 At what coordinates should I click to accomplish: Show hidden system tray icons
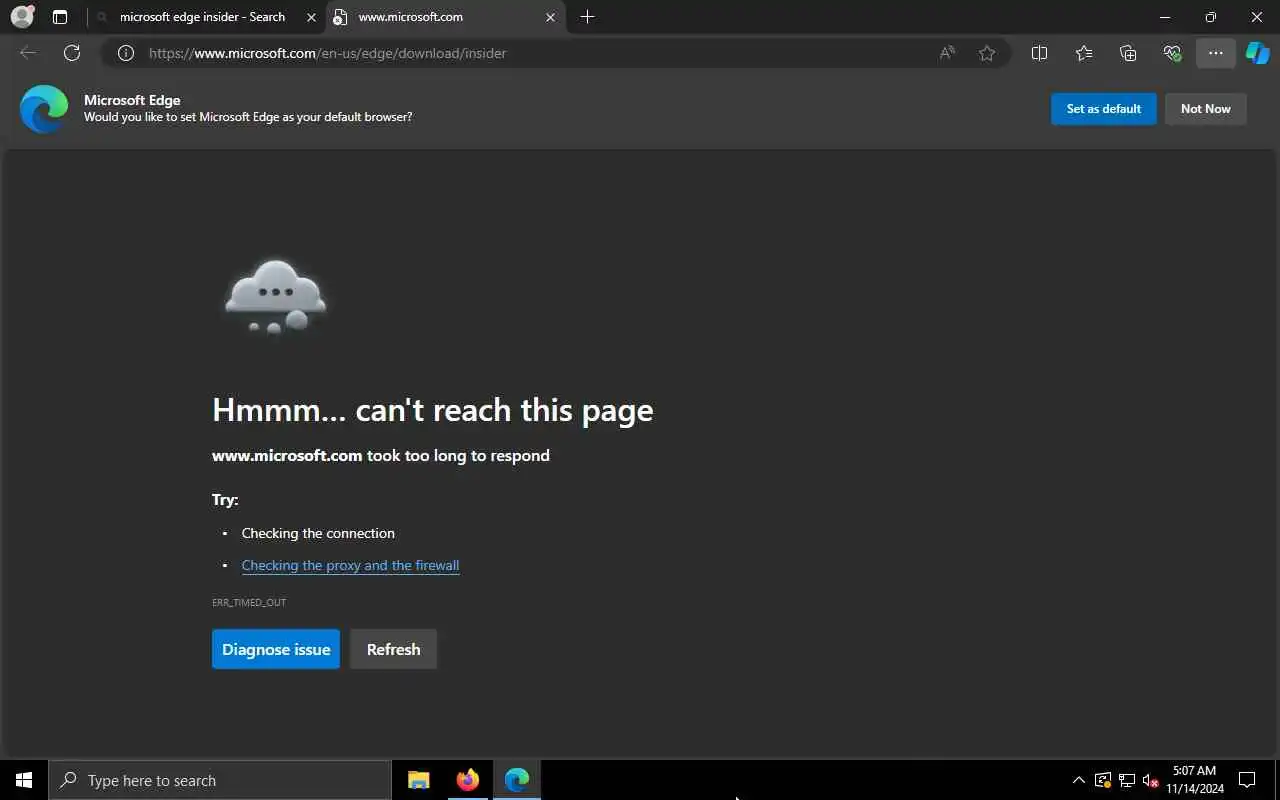pyautogui.click(x=1078, y=780)
